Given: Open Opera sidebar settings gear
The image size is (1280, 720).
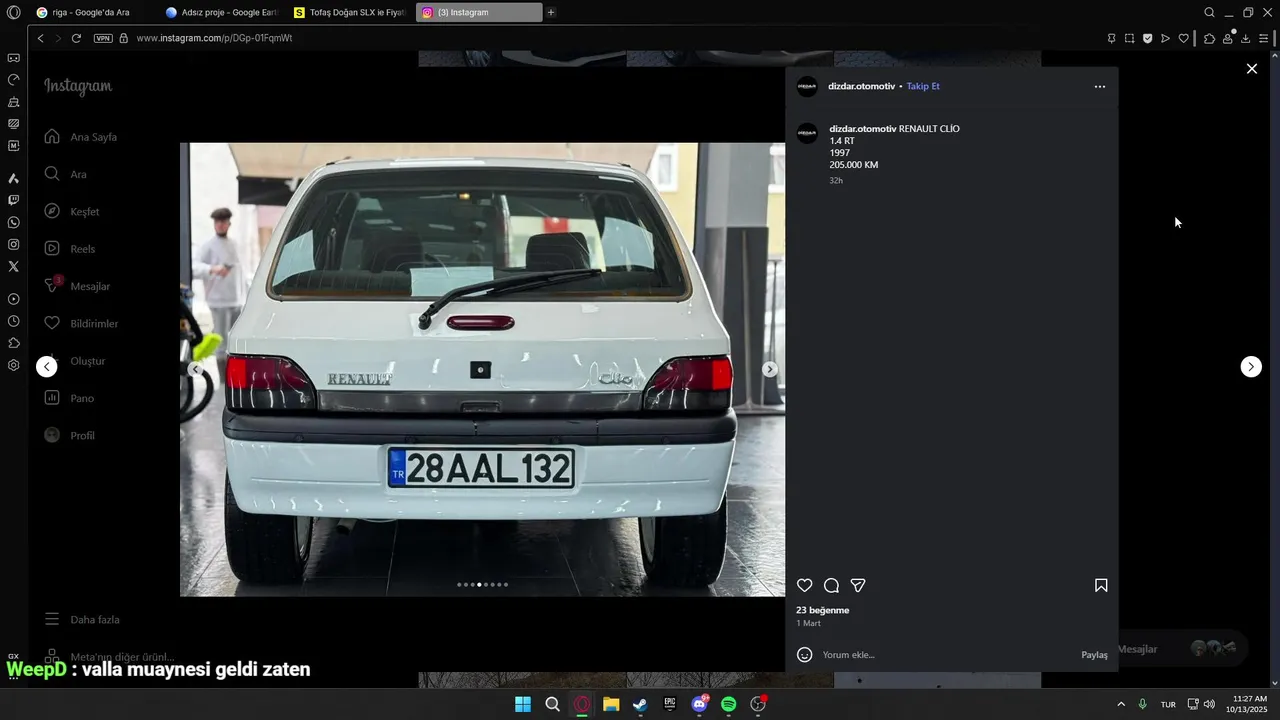Looking at the screenshot, I should pos(13,365).
